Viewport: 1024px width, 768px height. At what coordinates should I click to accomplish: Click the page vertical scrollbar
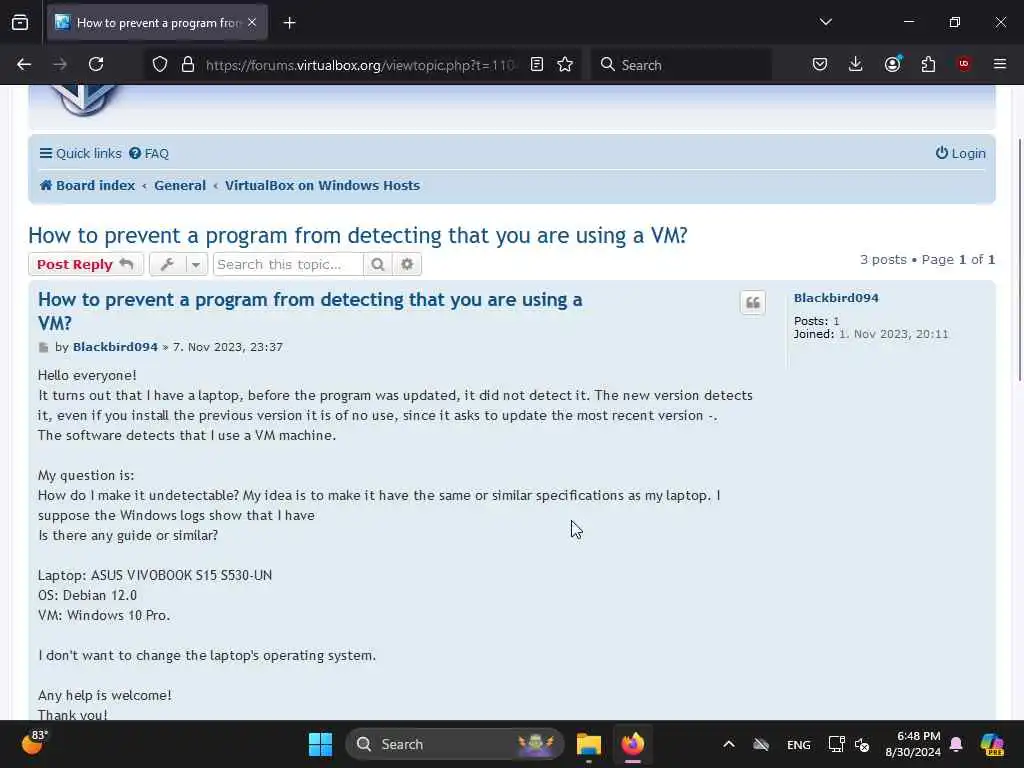pos(1019,261)
